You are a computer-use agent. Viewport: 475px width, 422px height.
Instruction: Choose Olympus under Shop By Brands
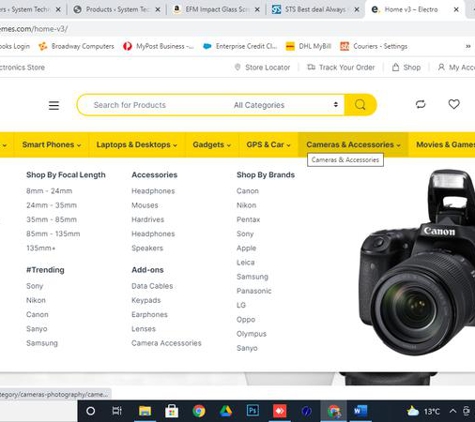pyautogui.click(x=252, y=334)
